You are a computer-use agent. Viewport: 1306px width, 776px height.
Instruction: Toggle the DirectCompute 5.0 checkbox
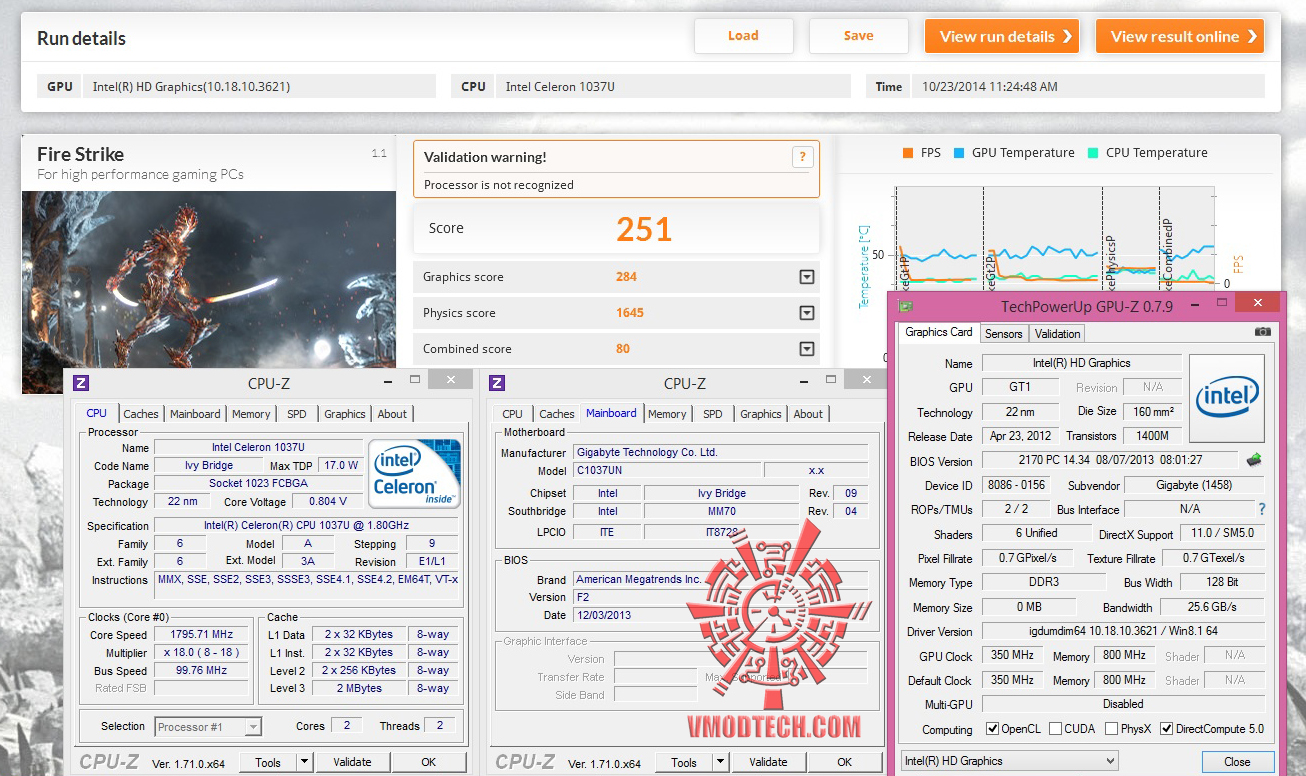click(x=1166, y=729)
